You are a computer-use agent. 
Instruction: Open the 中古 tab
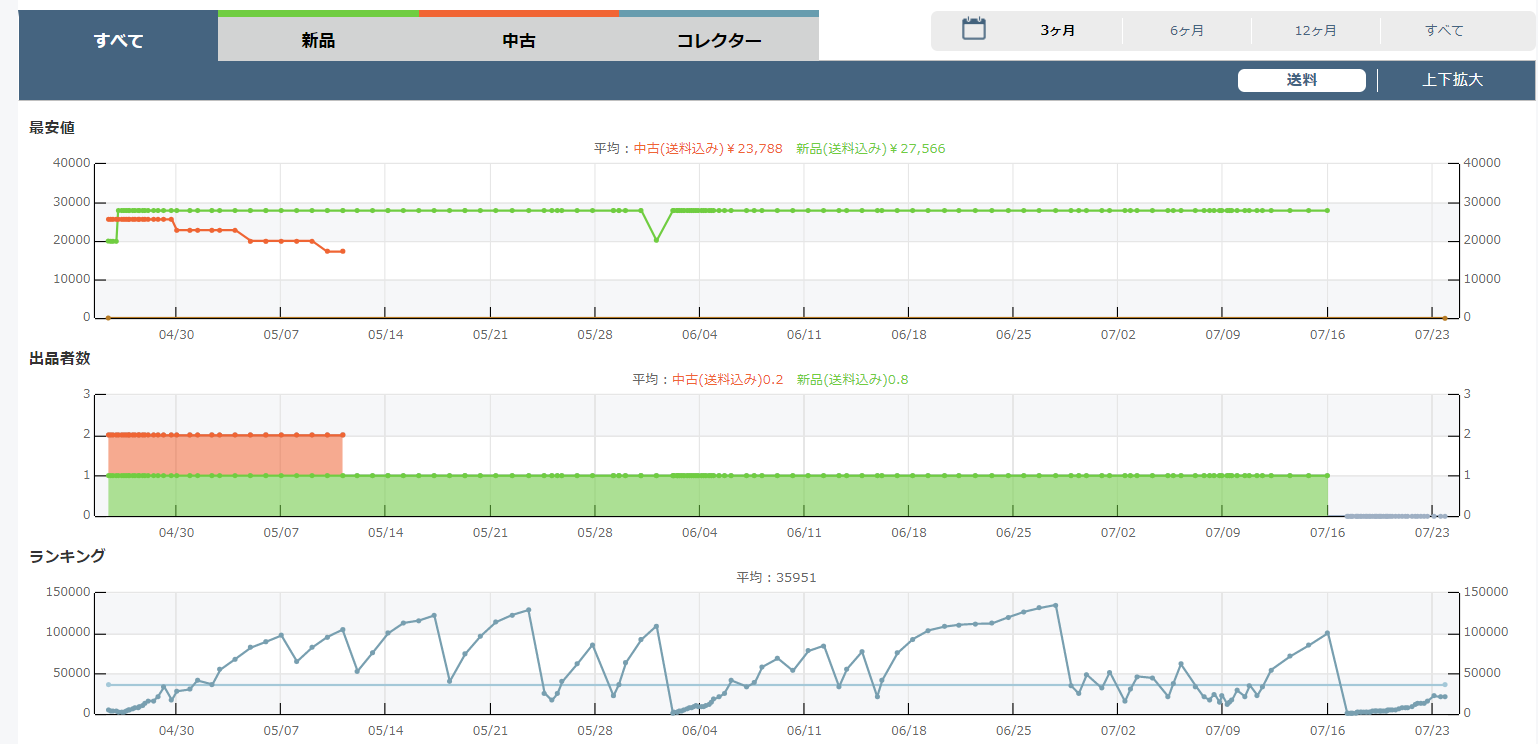519,41
